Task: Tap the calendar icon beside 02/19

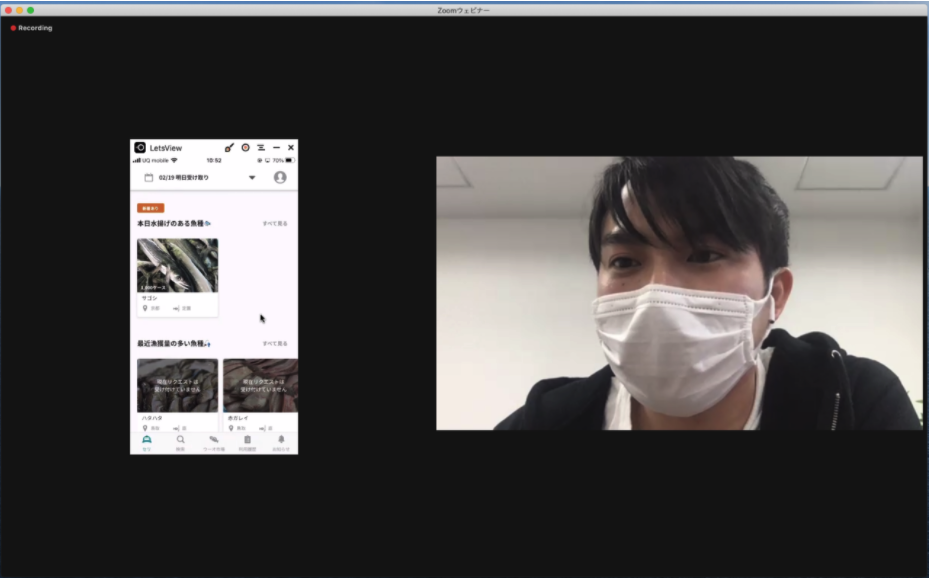Action: pyautogui.click(x=149, y=177)
